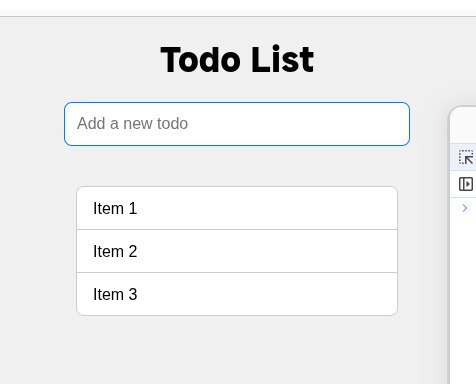Click the empty gray area below the todo list
This screenshot has width=476, height=384.
237,350
